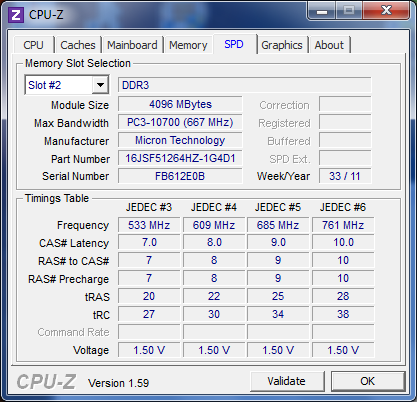Click the tRAS value 28
The width and height of the screenshot is (417, 402).
pyautogui.click(x=343, y=296)
